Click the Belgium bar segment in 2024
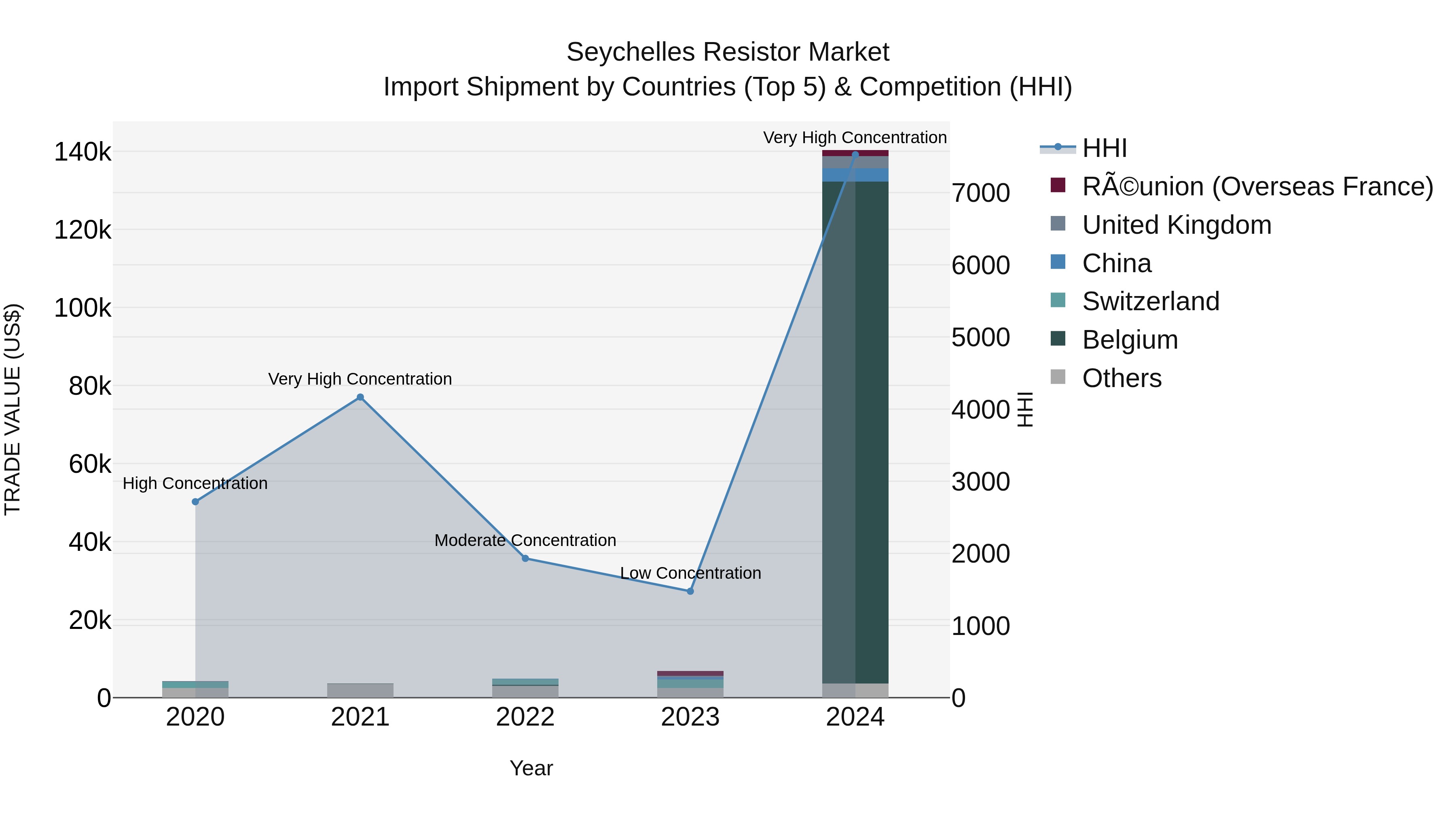 [855, 432]
